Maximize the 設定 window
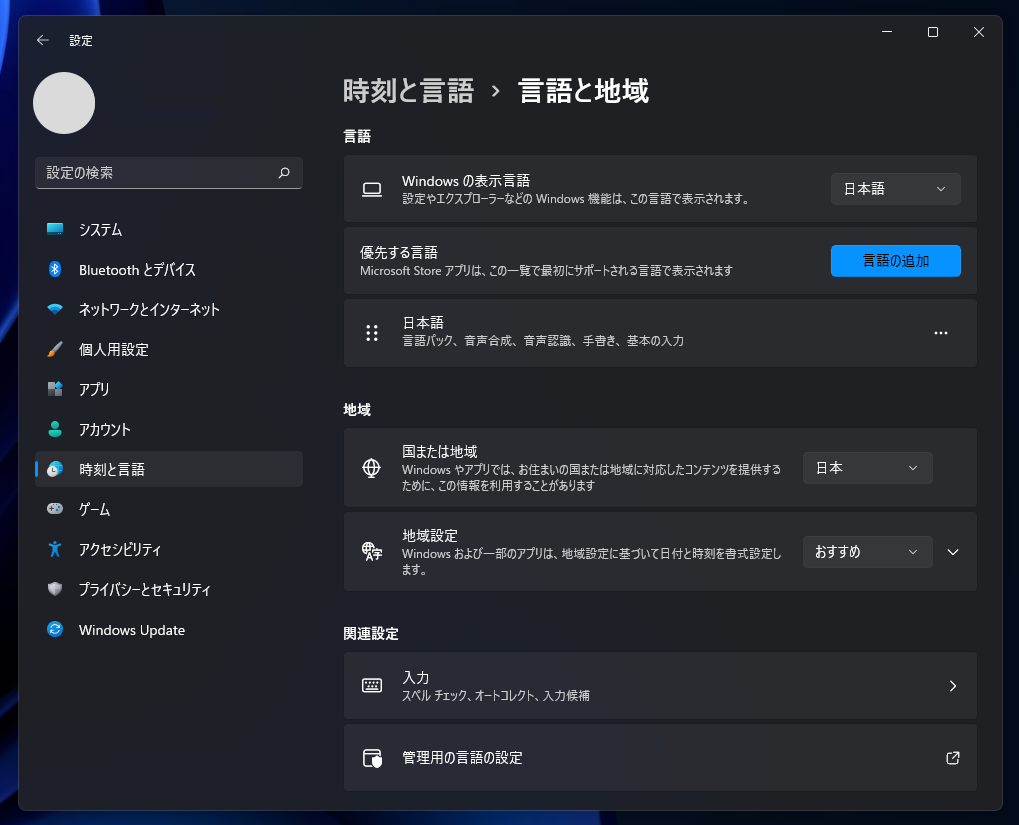This screenshot has width=1019, height=825. tap(933, 32)
